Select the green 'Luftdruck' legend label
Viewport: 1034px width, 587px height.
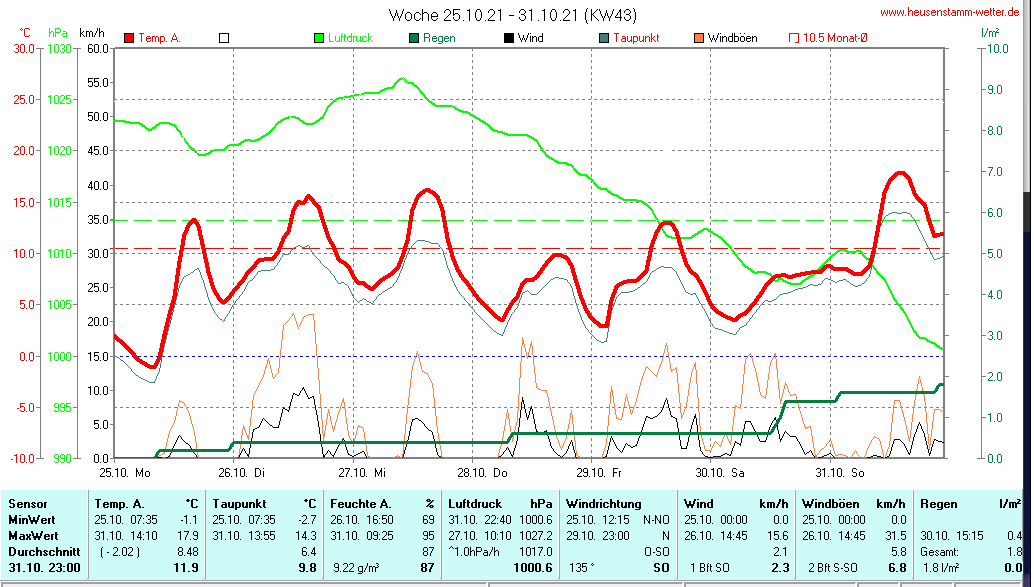pyautogui.click(x=350, y=38)
